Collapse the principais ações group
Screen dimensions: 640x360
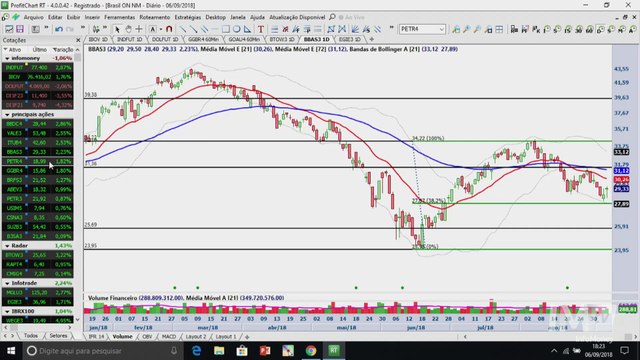pyautogui.click(x=7, y=115)
